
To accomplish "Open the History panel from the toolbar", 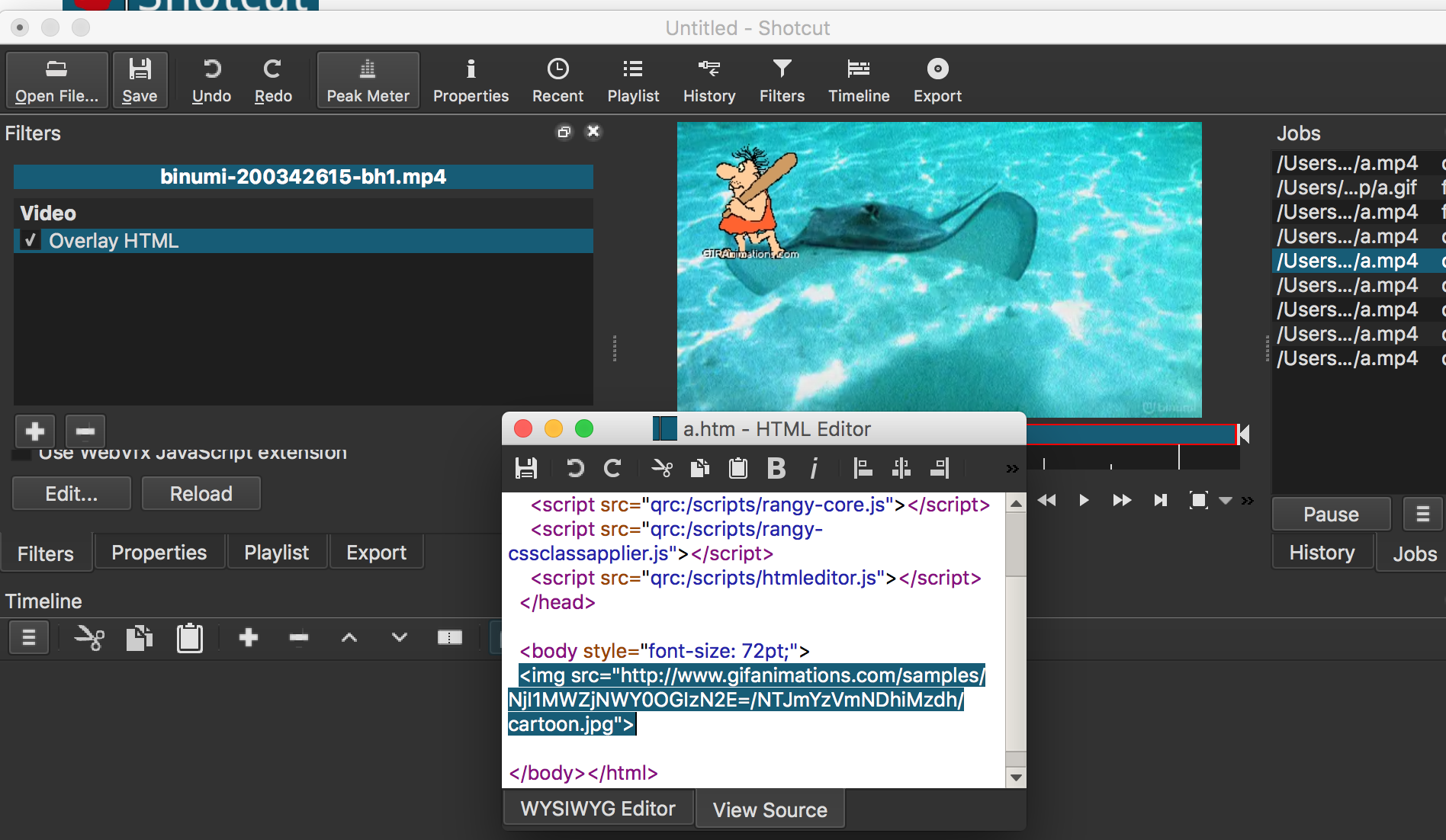I will click(709, 79).
